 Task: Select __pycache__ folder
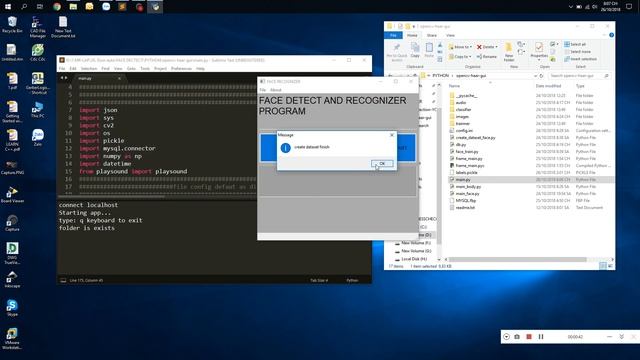coord(466,96)
